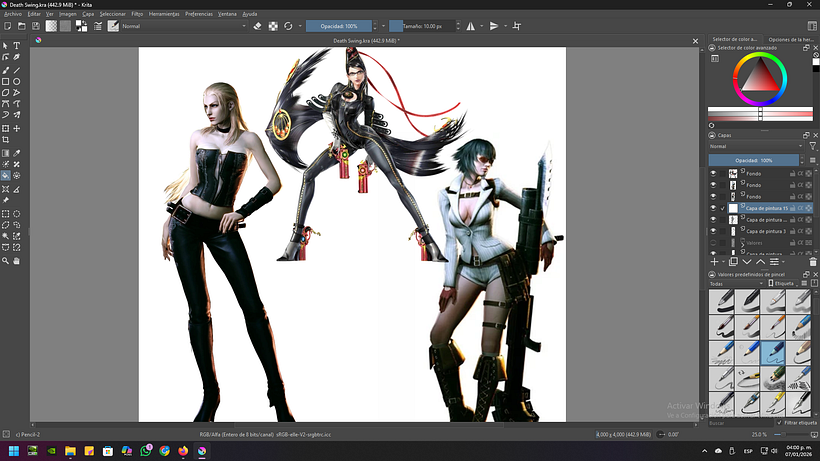Toggle eraser mode in top toolbar
The width and height of the screenshot is (820, 461).
point(257,26)
